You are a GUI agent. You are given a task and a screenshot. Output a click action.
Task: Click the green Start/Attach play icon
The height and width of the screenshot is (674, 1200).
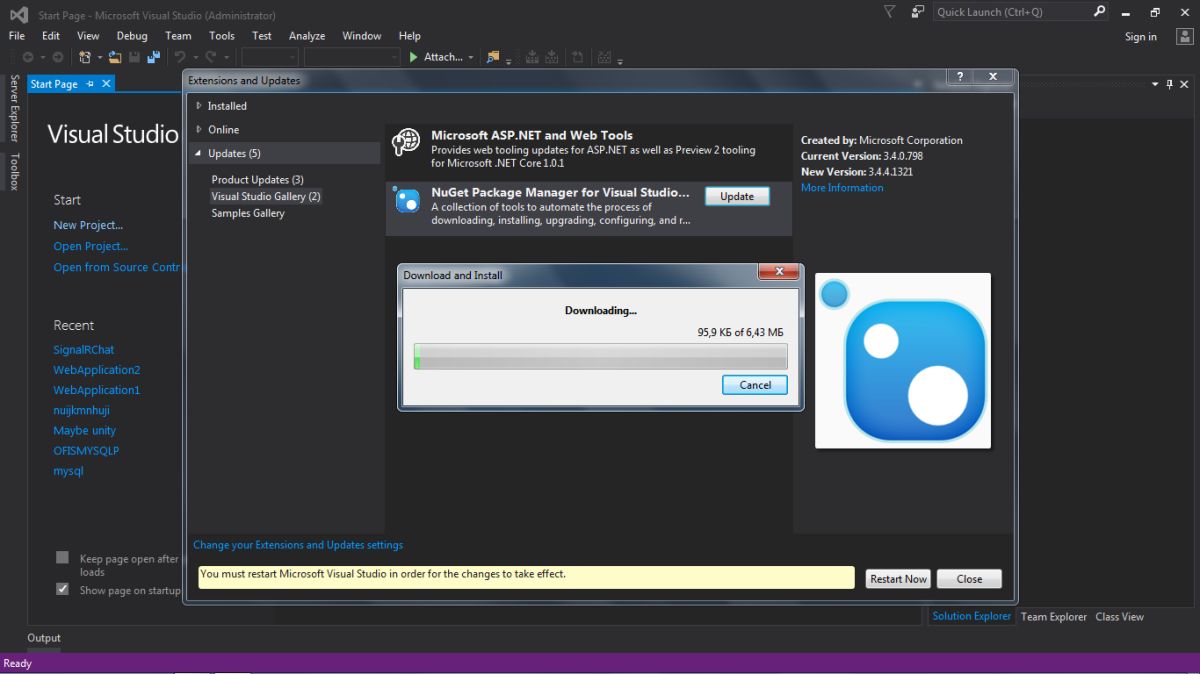tap(414, 58)
